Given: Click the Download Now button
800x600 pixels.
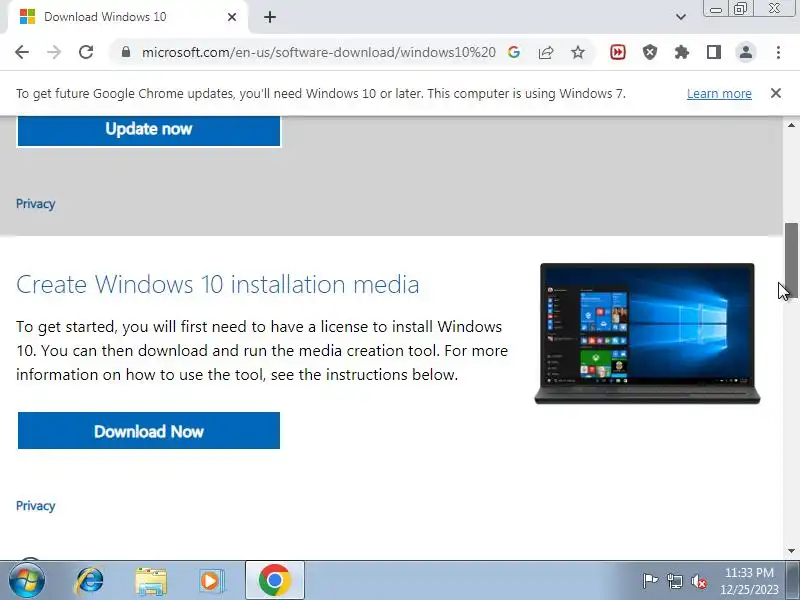Looking at the screenshot, I should point(148,431).
